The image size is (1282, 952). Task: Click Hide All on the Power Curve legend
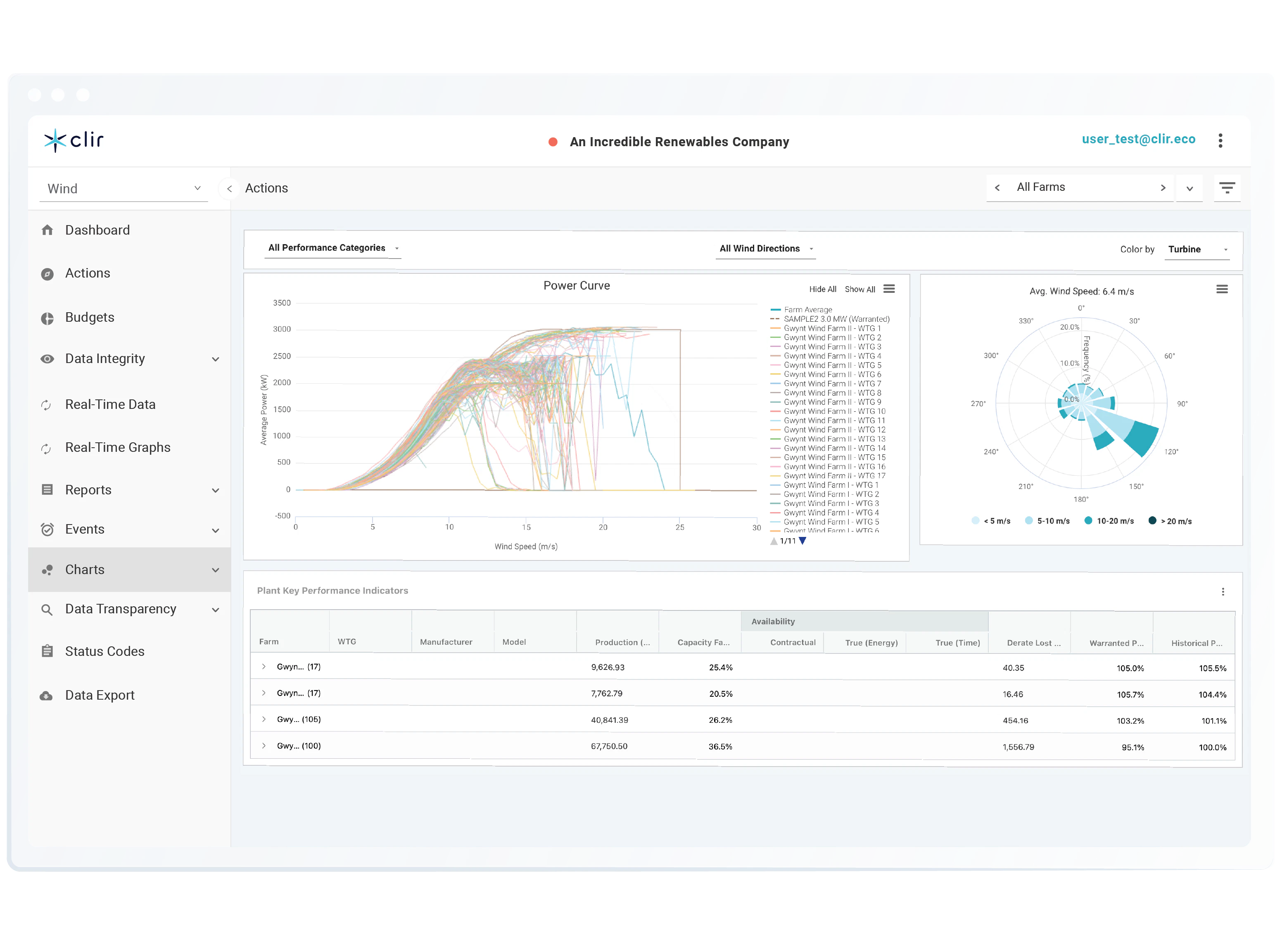click(x=823, y=289)
